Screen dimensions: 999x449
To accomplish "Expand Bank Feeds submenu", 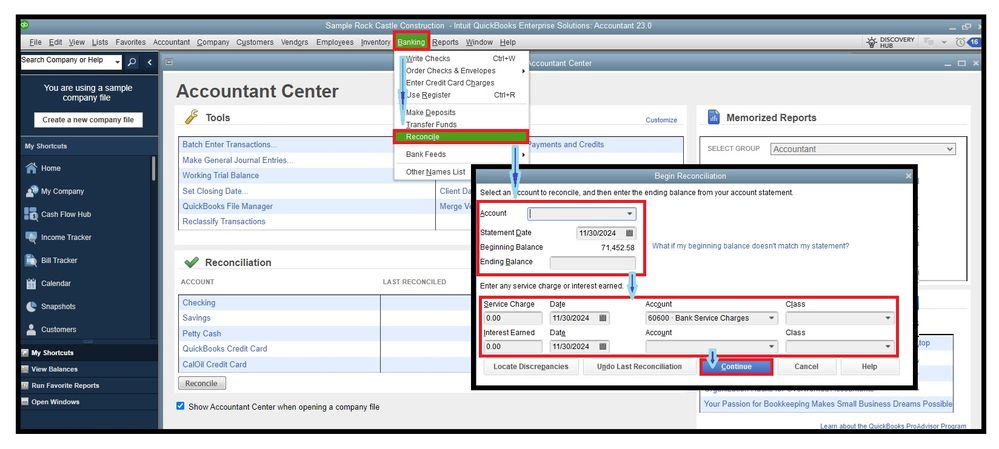I will (x=523, y=154).
